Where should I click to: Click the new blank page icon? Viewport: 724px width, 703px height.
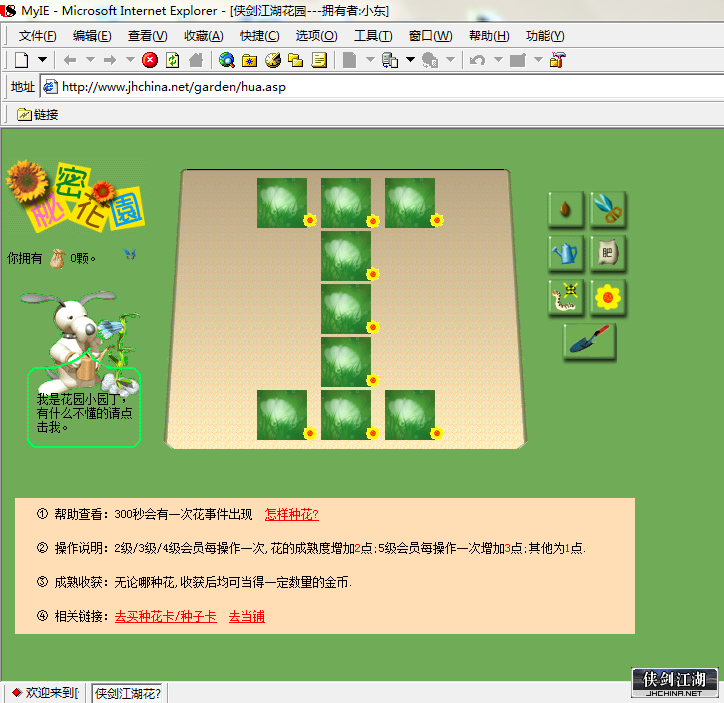22,60
